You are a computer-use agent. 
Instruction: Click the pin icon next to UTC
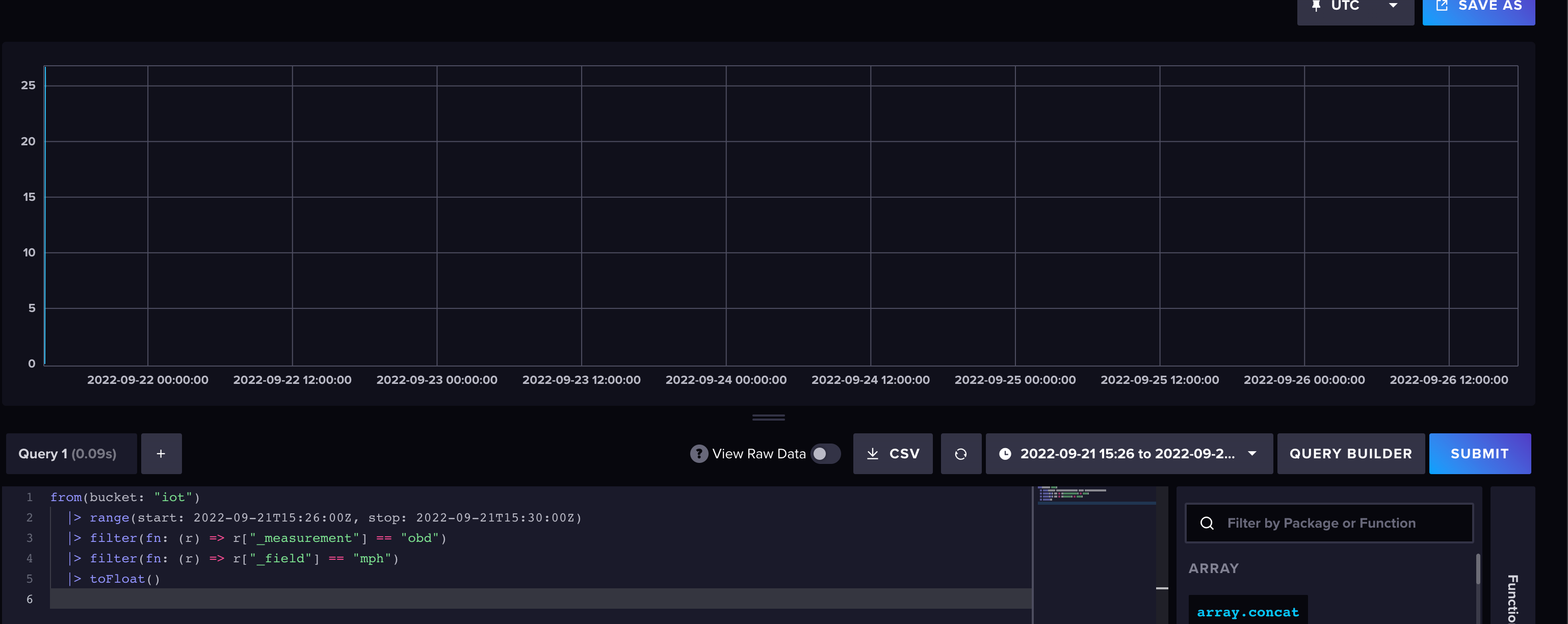click(1317, 6)
